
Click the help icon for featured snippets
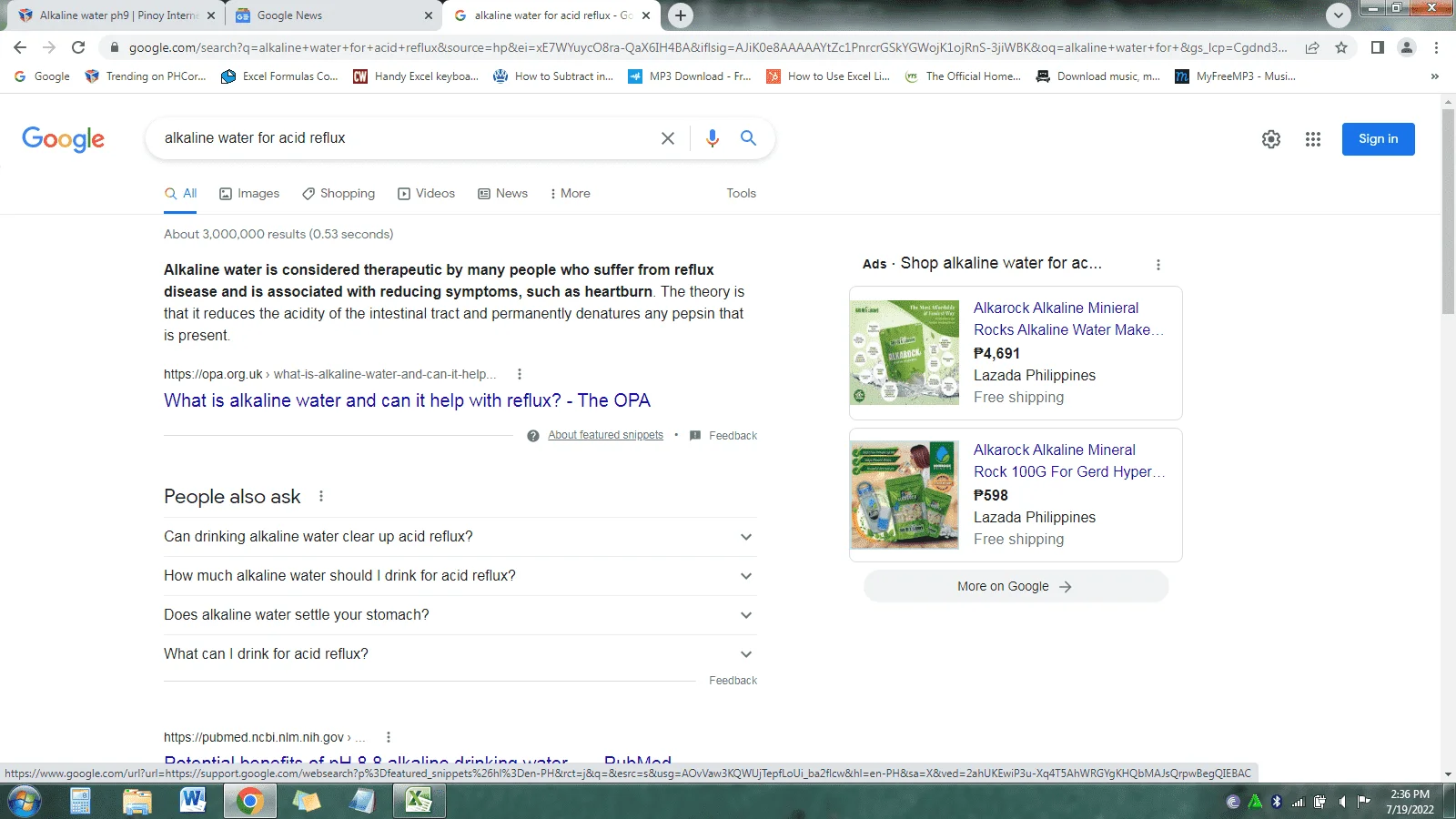tap(533, 436)
